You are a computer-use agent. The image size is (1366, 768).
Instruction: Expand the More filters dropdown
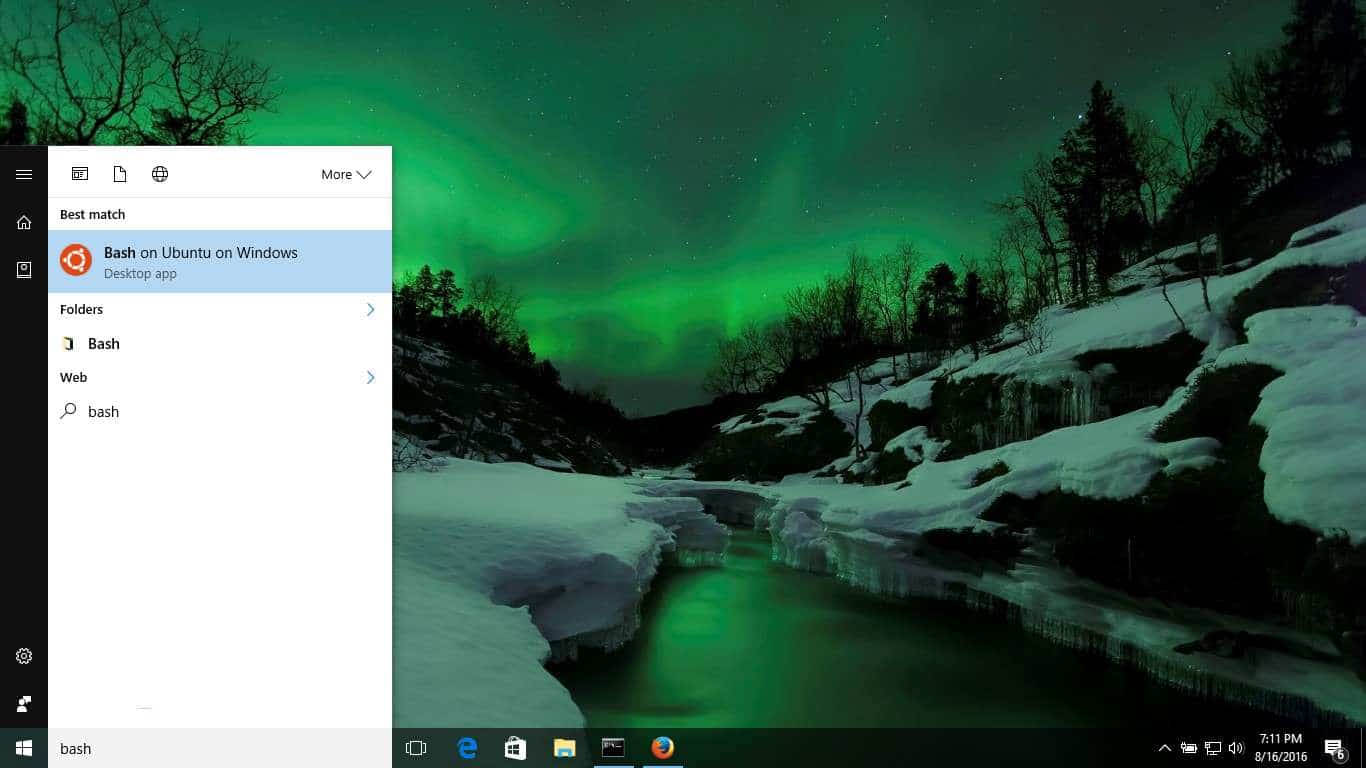(x=346, y=174)
